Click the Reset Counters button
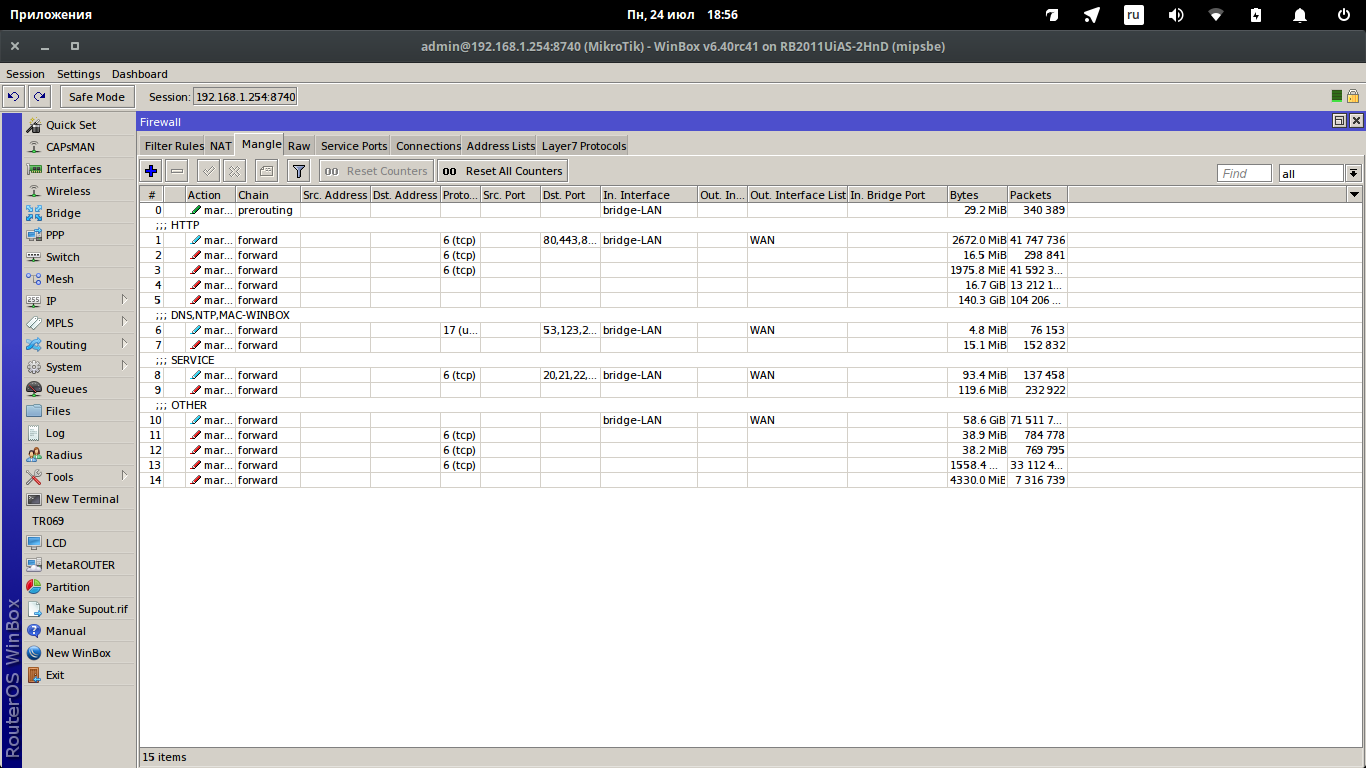1366x768 pixels. (x=376, y=171)
